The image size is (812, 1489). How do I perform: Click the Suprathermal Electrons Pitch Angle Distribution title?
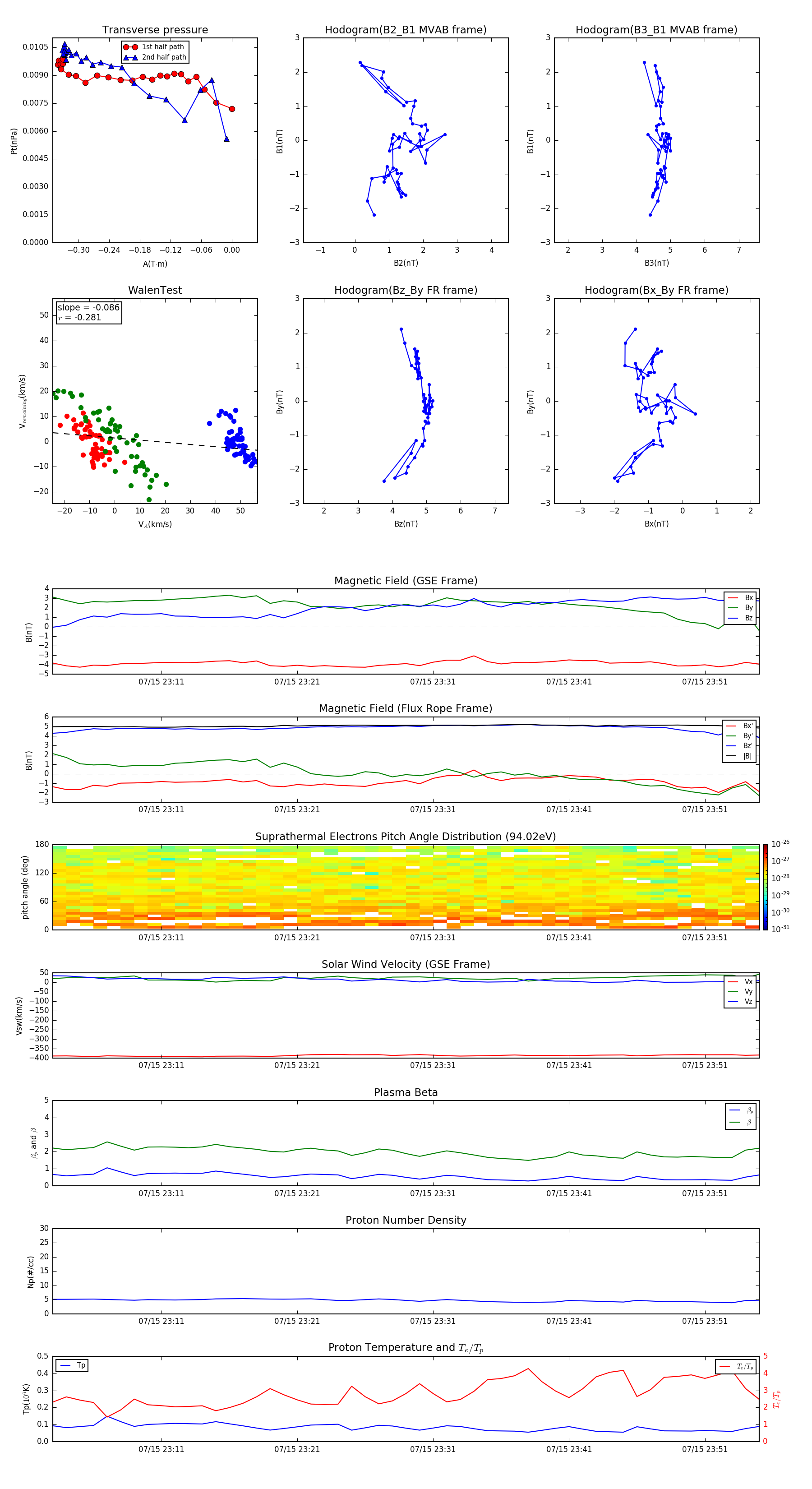[406, 837]
